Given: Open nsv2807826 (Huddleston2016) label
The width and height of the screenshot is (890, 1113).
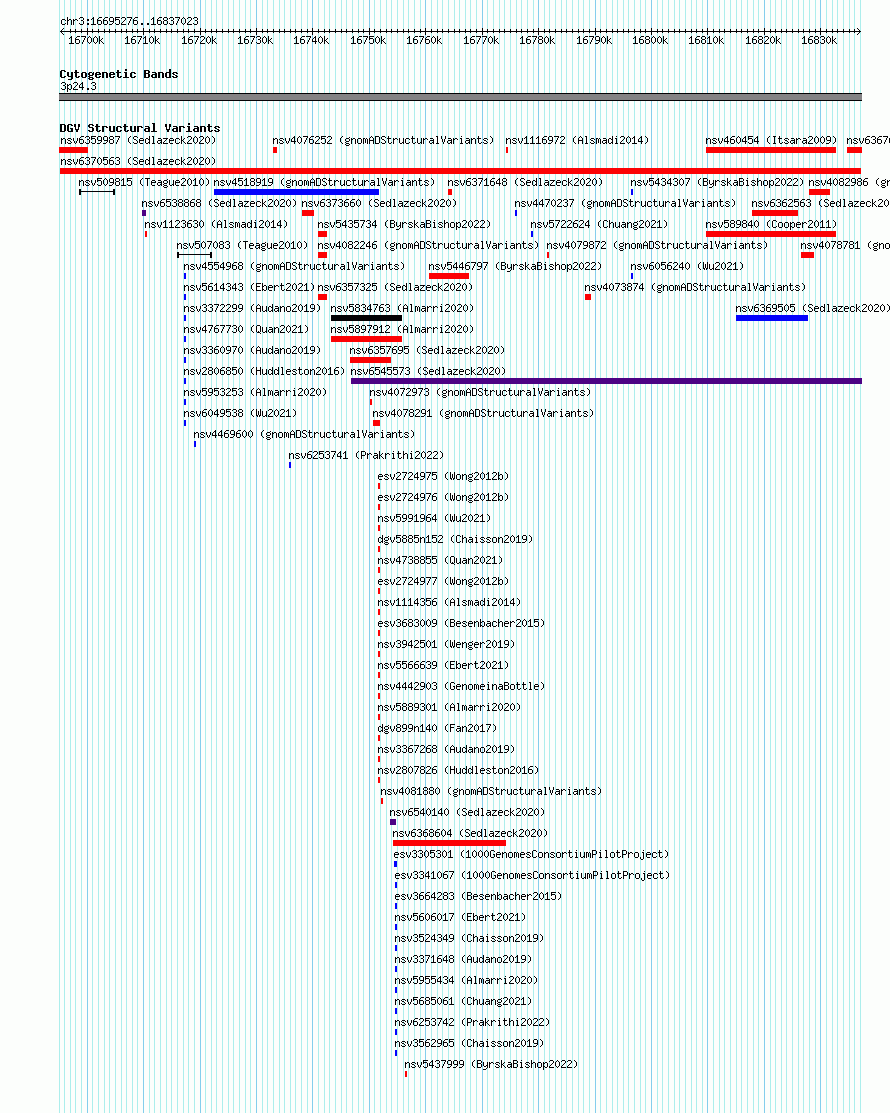Looking at the screenshot, I should click(x=458, y=770).
